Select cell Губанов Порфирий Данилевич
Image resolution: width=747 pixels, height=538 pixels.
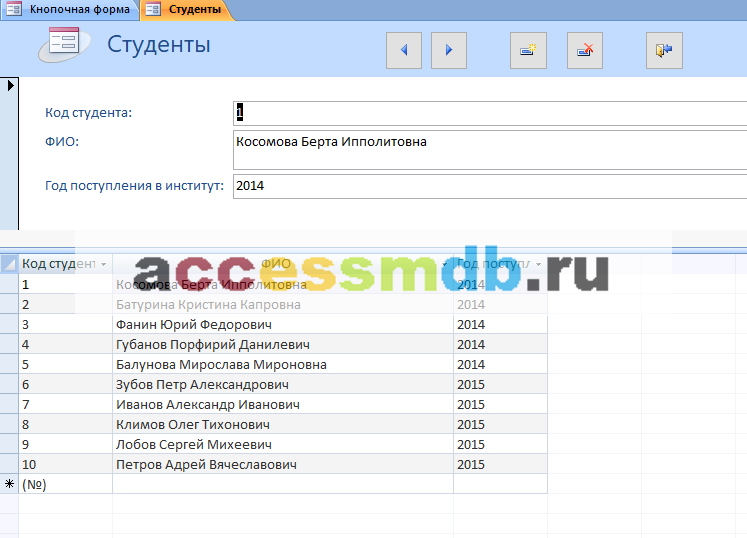pyautogui.click(x=283, y=345)
